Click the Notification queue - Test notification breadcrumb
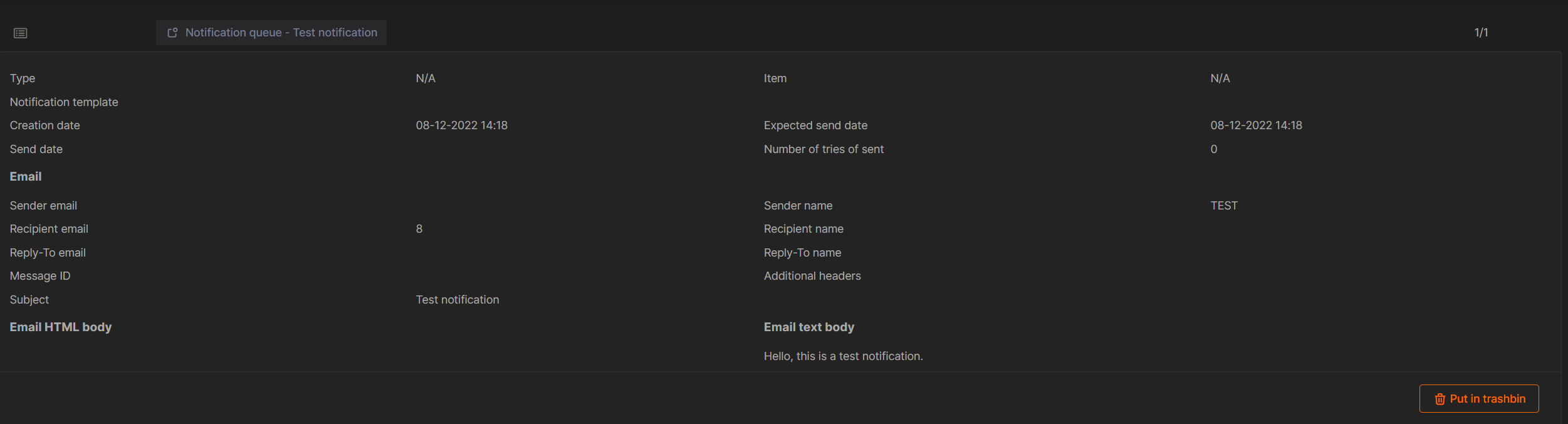 click(x=281, y=33)
